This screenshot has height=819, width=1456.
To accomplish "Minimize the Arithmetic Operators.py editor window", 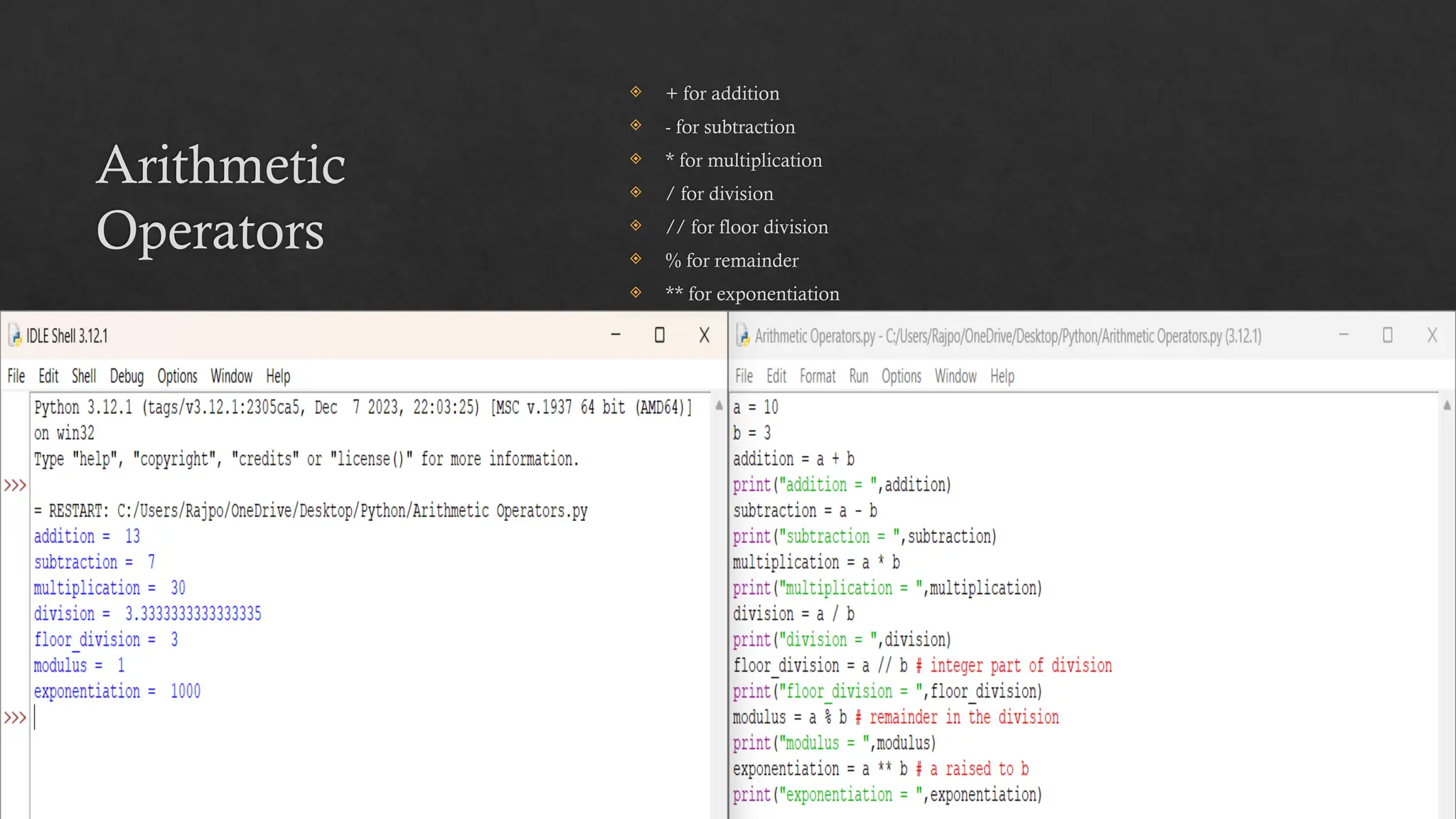I will point(1343,335).
